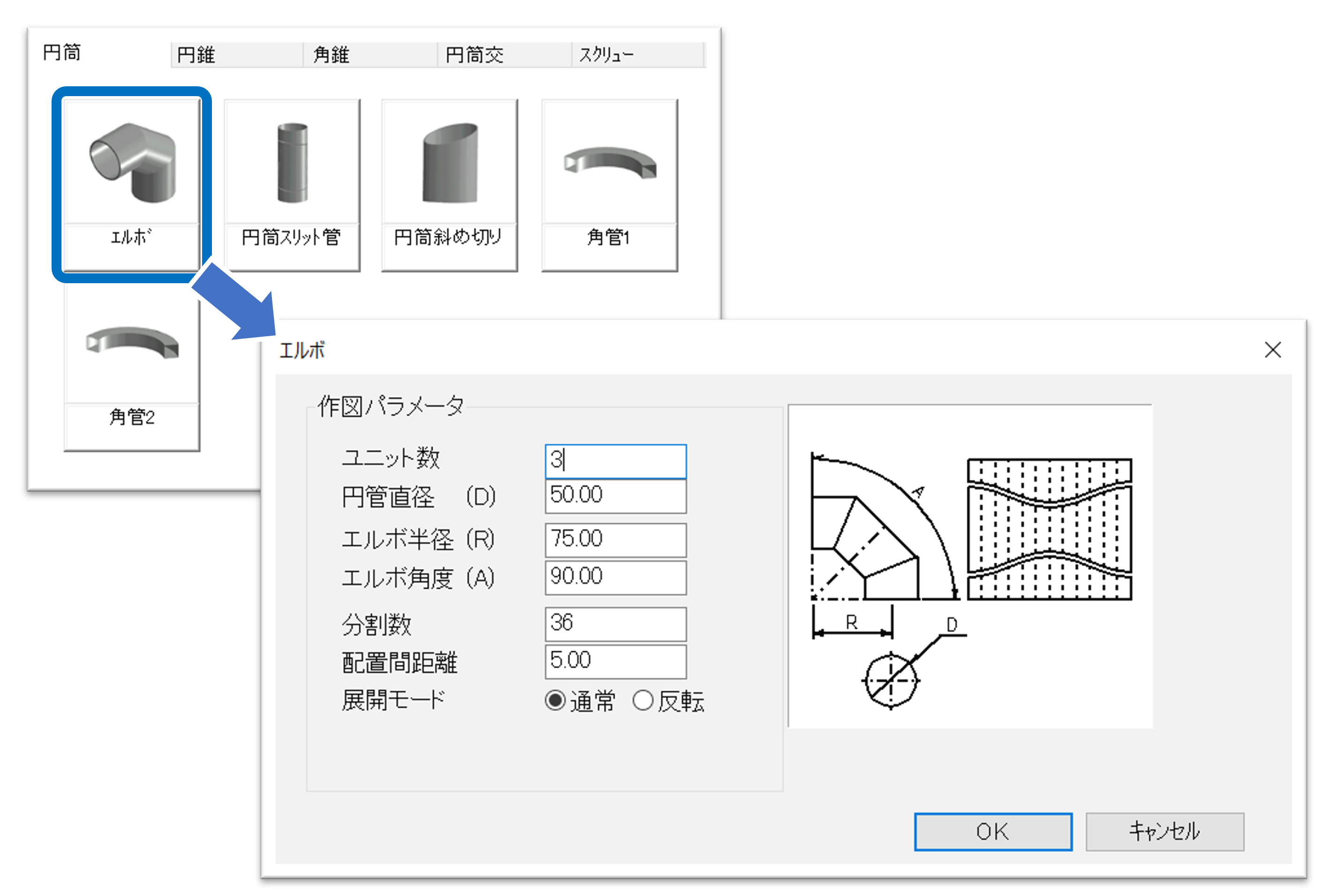Click the ユニット数 unit count field
Image resolution: width=1326 pixels, height=896 pixels.
click(615, 460)
